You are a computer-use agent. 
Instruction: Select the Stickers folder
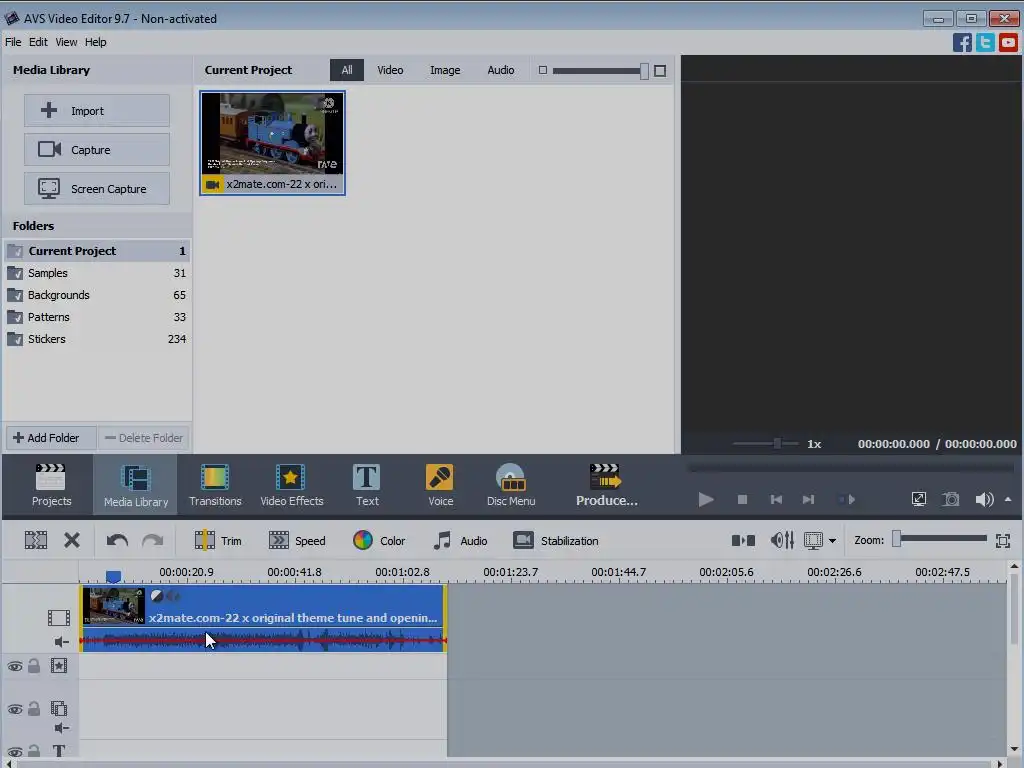[97, 339]
